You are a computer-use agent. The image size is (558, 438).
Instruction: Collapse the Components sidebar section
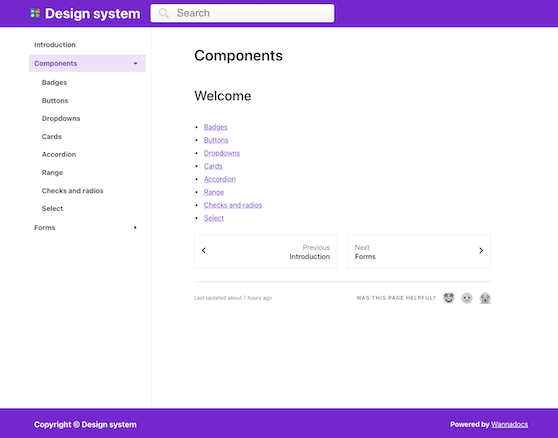click(135, 63)
